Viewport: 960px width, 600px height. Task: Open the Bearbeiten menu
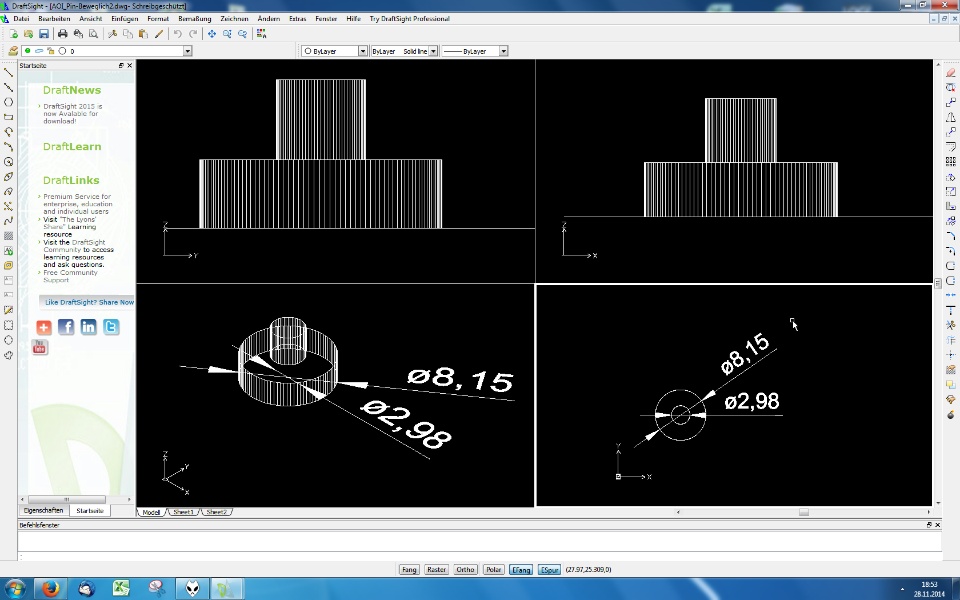(x=54, y=18)
